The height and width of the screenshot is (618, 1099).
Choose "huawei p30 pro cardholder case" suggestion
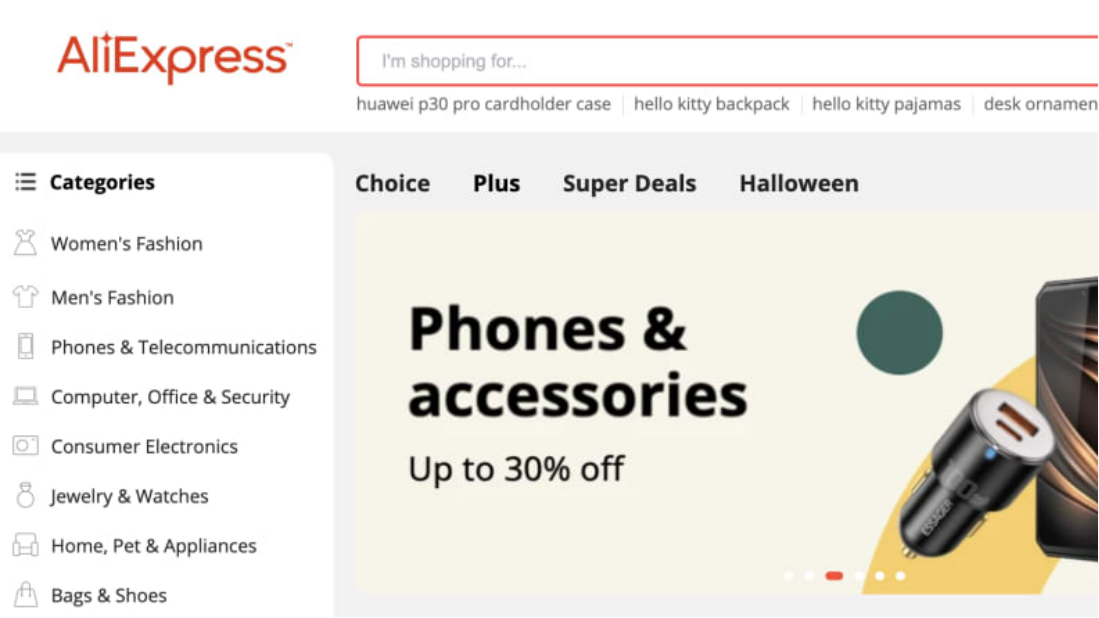[x=483, y=104]
